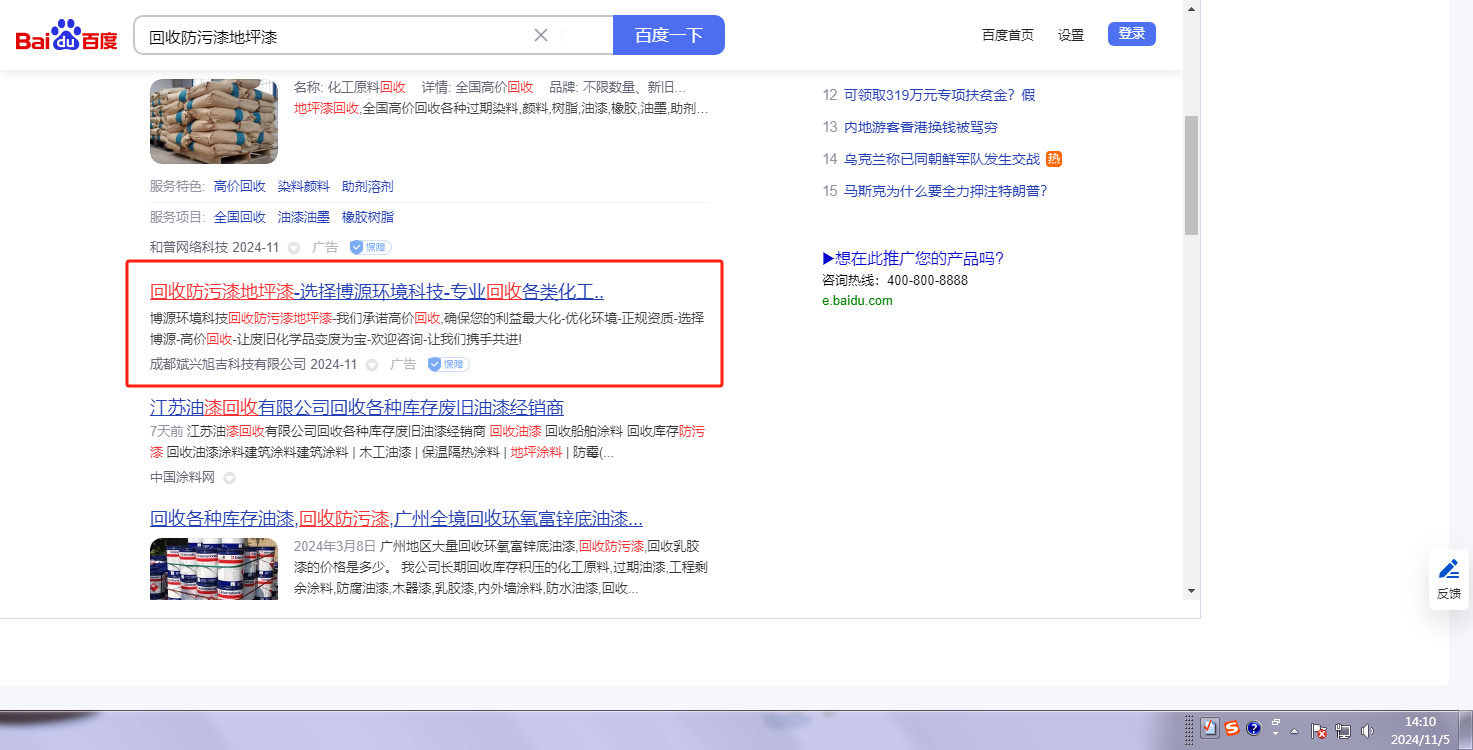Screen dimensions: 1473x750
Task: Expand dropdown arrow after 成都斌兴旭吉科技有限公司 2024-11
Action: coord(372,365)
